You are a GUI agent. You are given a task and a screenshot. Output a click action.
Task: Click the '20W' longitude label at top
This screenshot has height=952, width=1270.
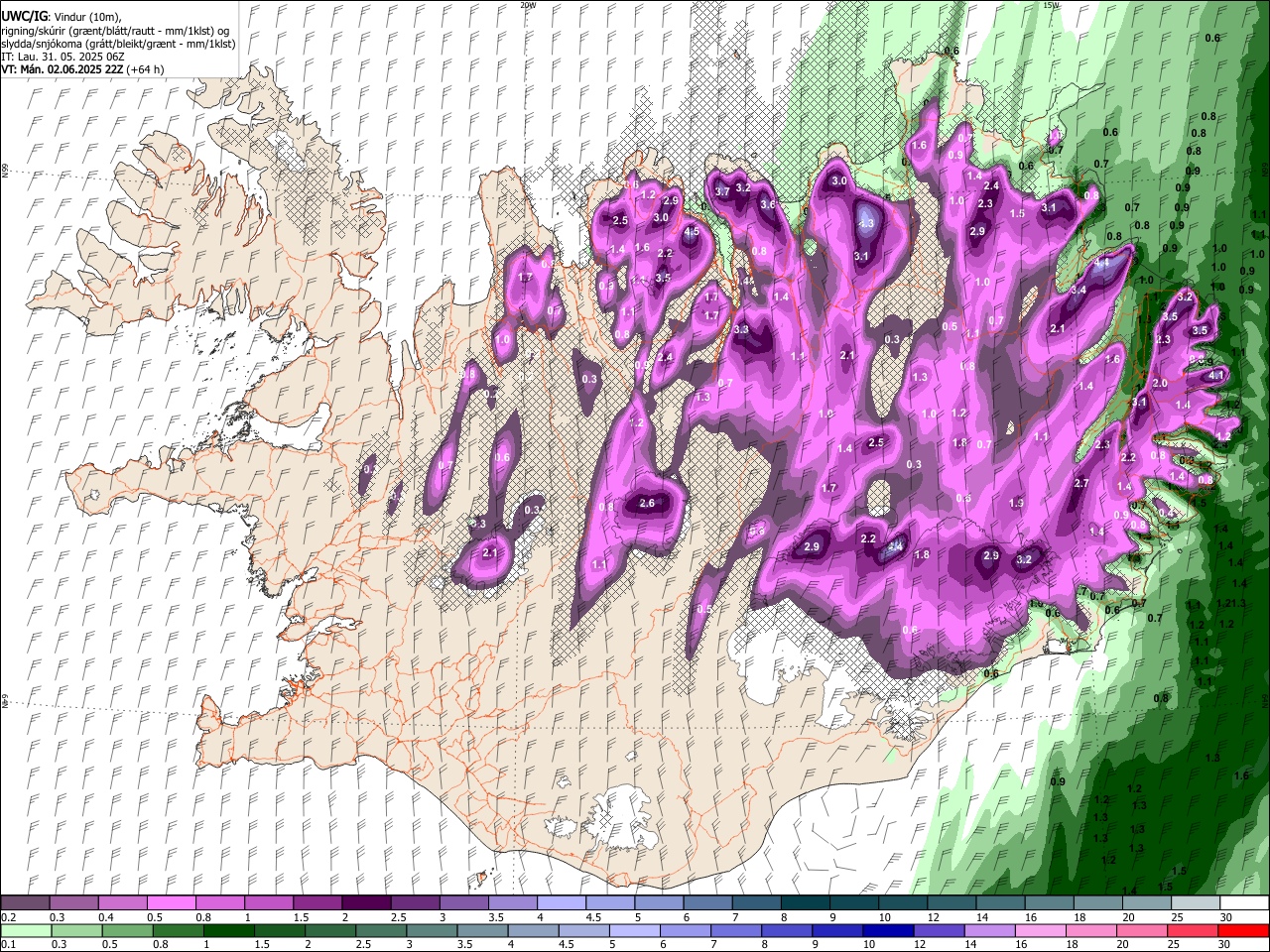click(x=528, y=5)
